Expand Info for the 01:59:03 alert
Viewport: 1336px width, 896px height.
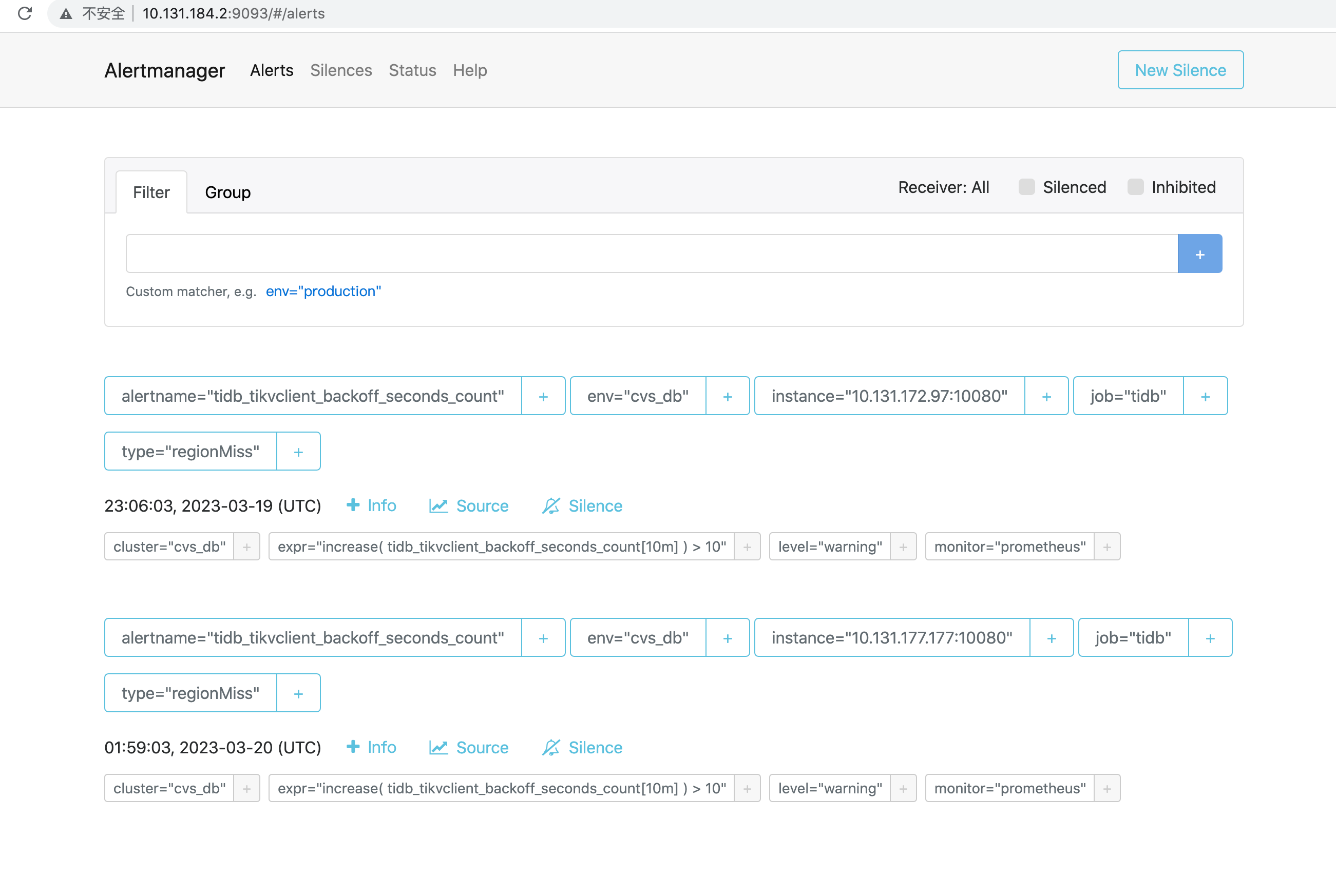(x=372, y=747)
